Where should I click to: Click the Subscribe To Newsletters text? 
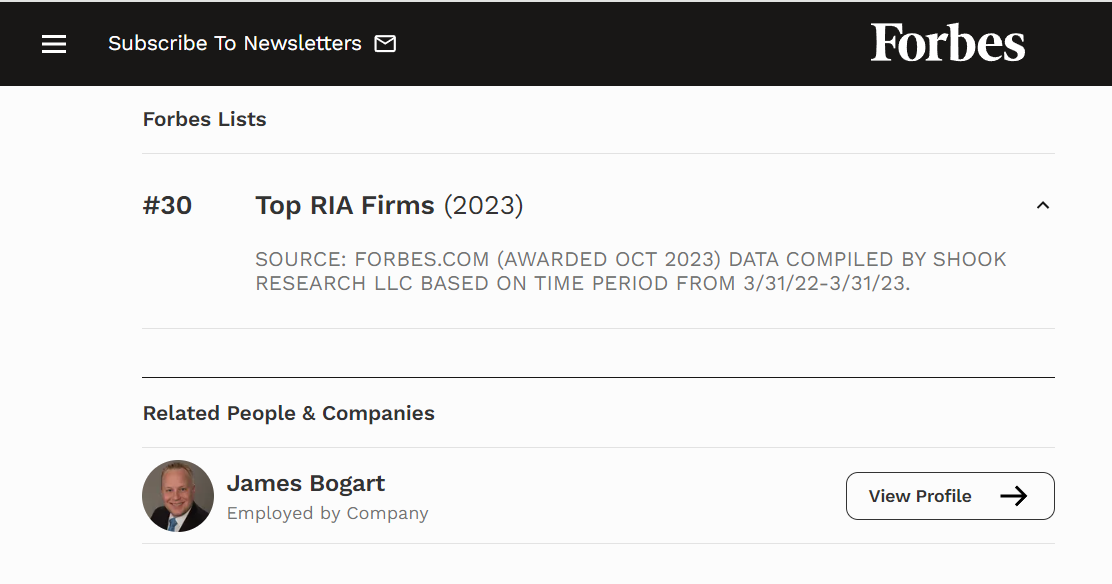235,43
